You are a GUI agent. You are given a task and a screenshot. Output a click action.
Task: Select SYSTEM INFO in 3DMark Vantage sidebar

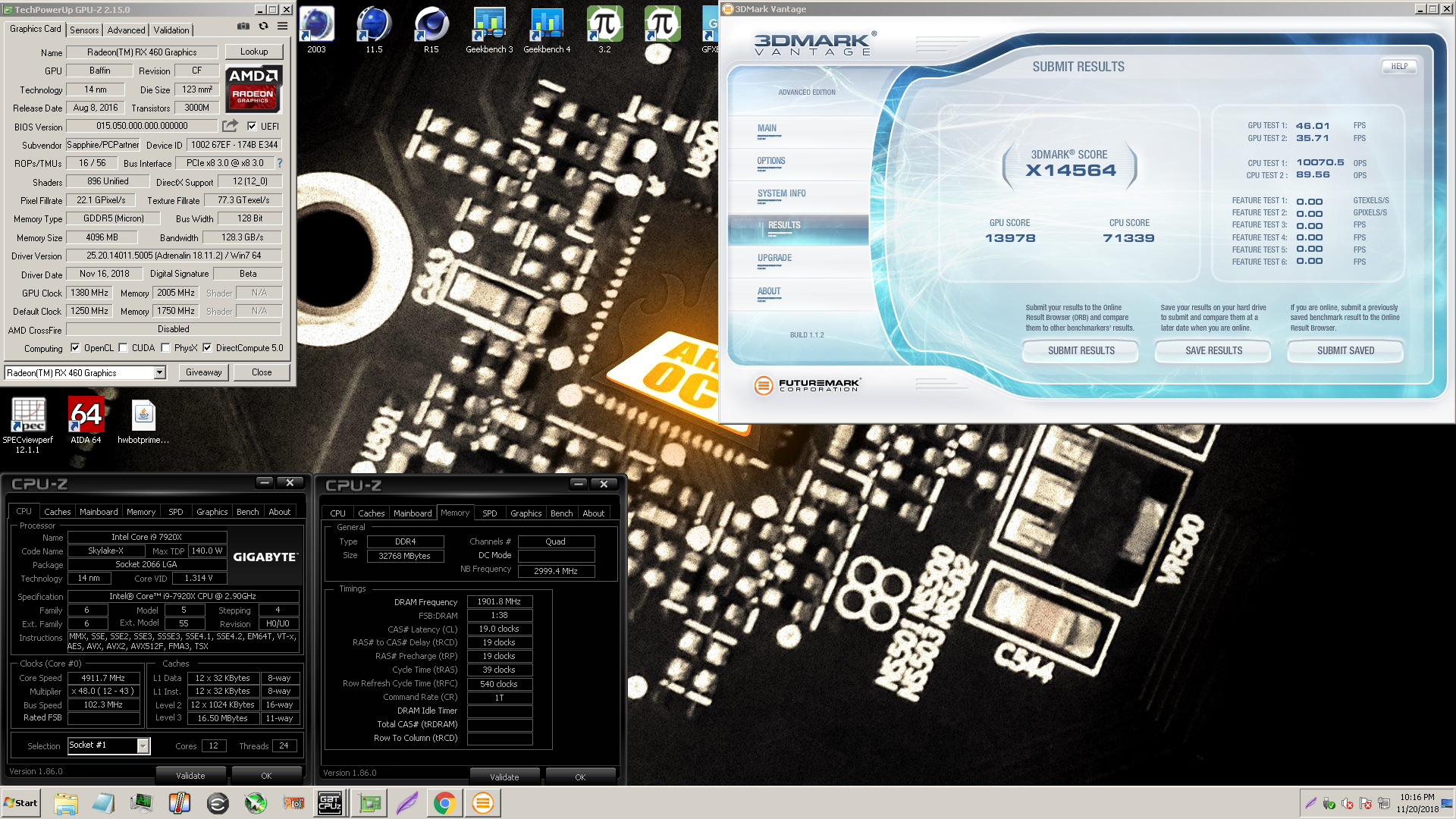click(x=781, y=194)
